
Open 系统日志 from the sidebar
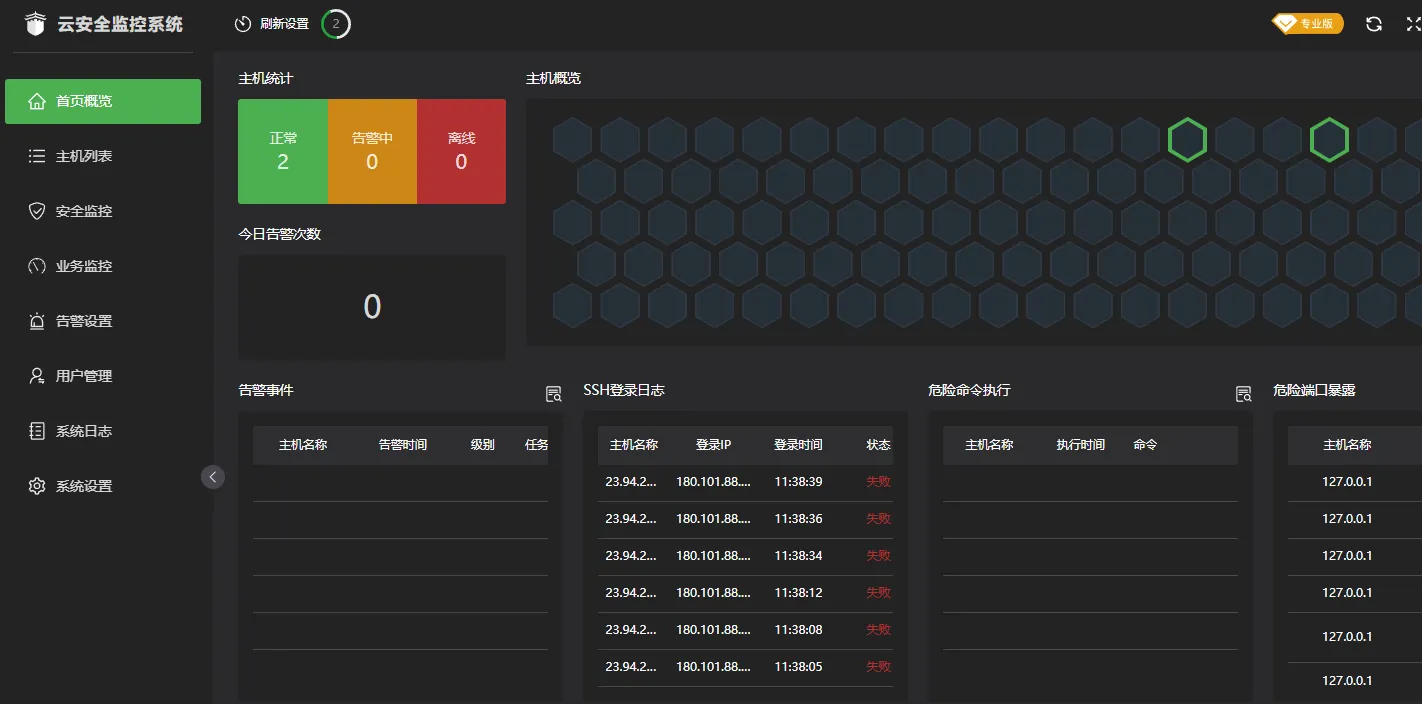(x=84, y=431)
